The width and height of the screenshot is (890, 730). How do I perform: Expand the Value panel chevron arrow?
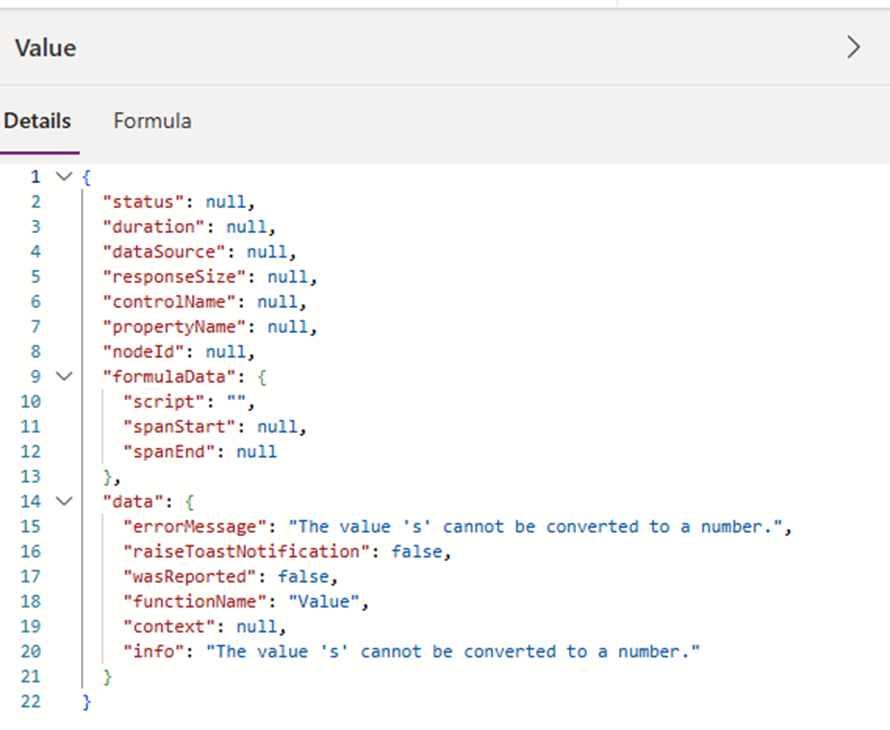(x=854, y=47)
